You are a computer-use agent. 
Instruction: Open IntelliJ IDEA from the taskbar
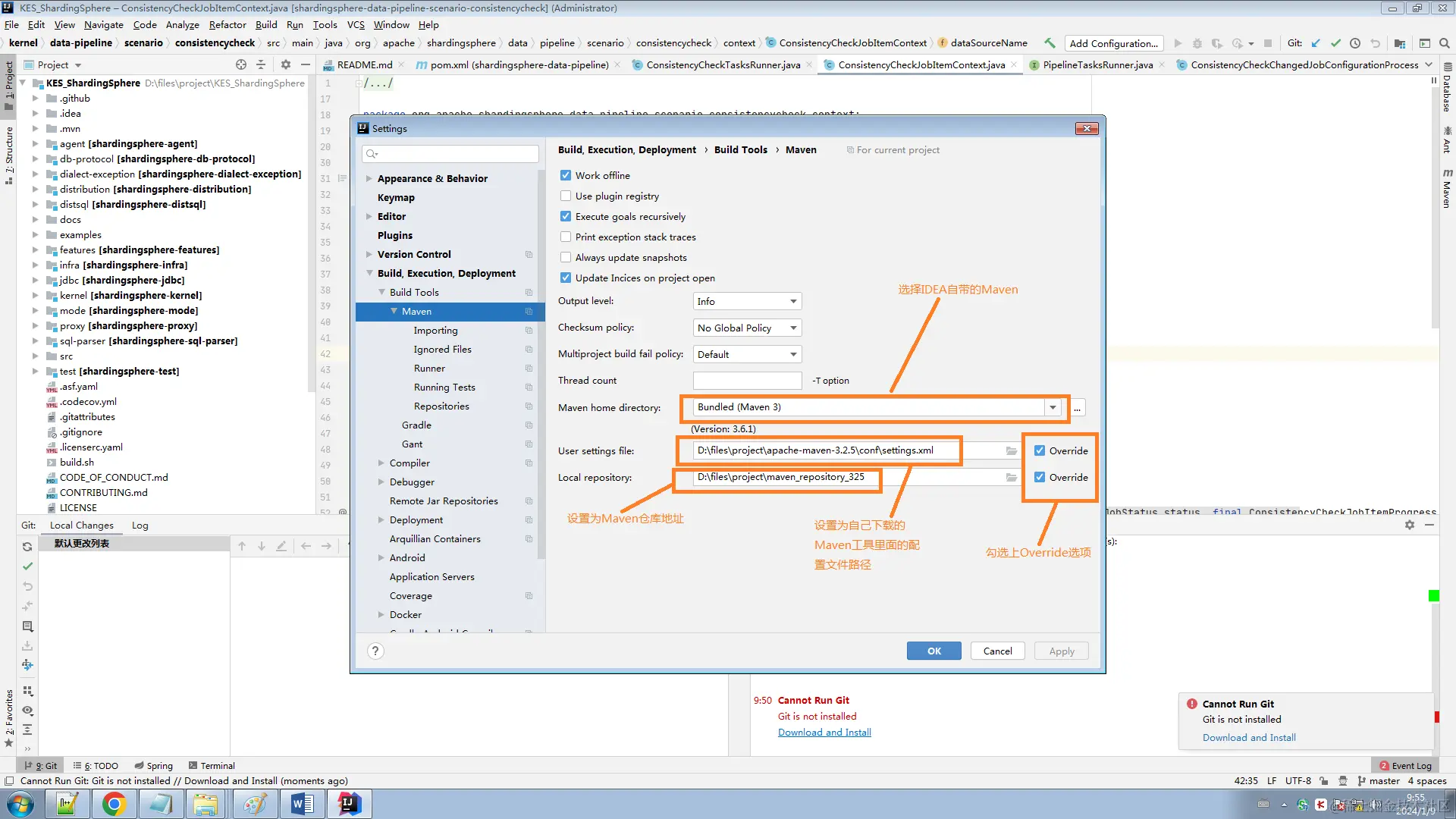point(348,803)
